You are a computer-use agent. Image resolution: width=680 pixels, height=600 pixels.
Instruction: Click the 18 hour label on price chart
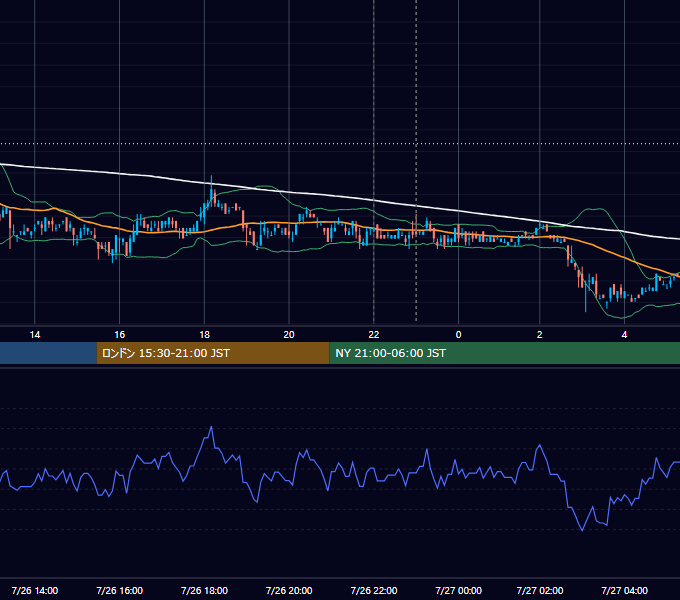coord(204,335)
